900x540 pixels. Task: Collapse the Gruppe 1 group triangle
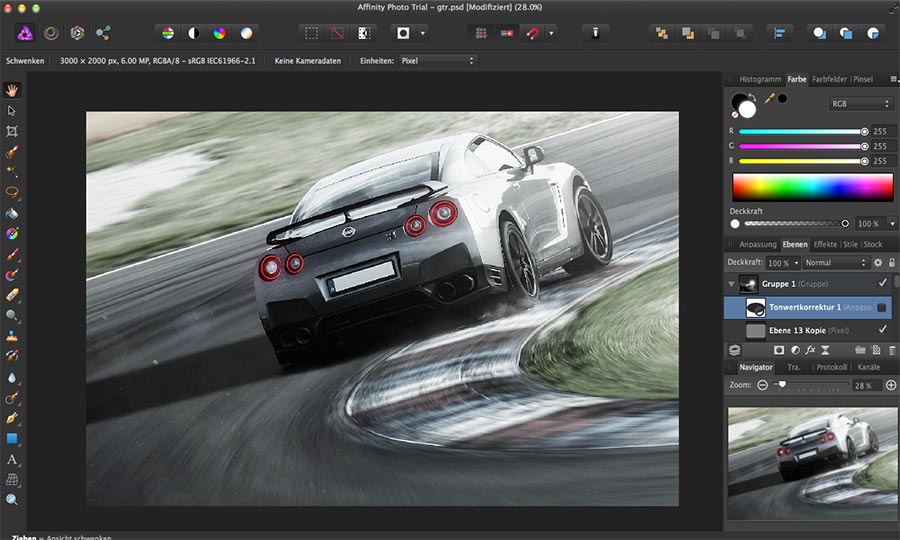pos(731,284)
